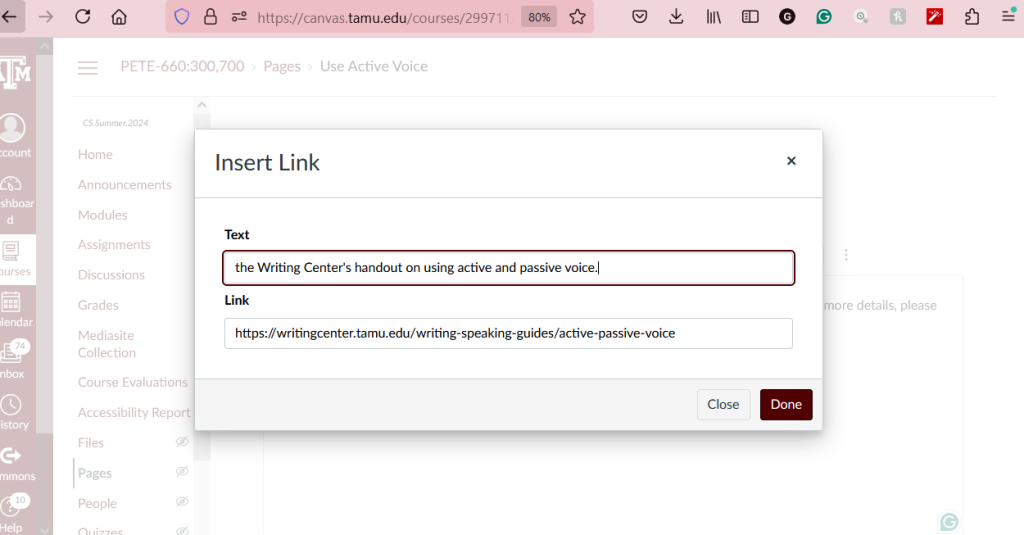1024x535 pixels.
Task: Click the Link URL field
Action: point(508,333)
